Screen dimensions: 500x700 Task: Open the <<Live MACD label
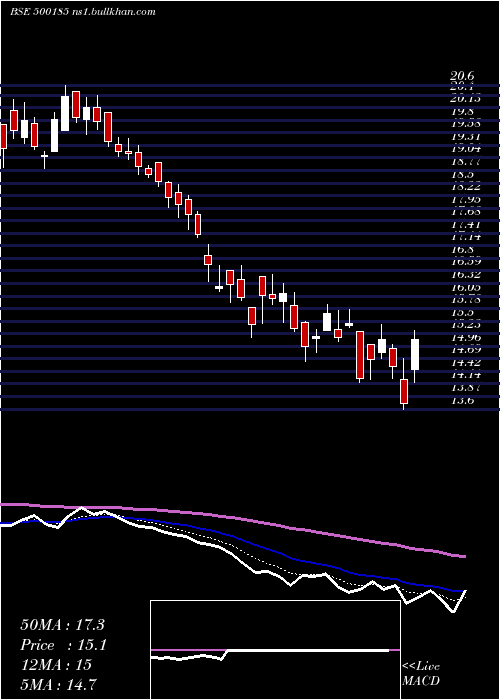(x=421, y=673)
